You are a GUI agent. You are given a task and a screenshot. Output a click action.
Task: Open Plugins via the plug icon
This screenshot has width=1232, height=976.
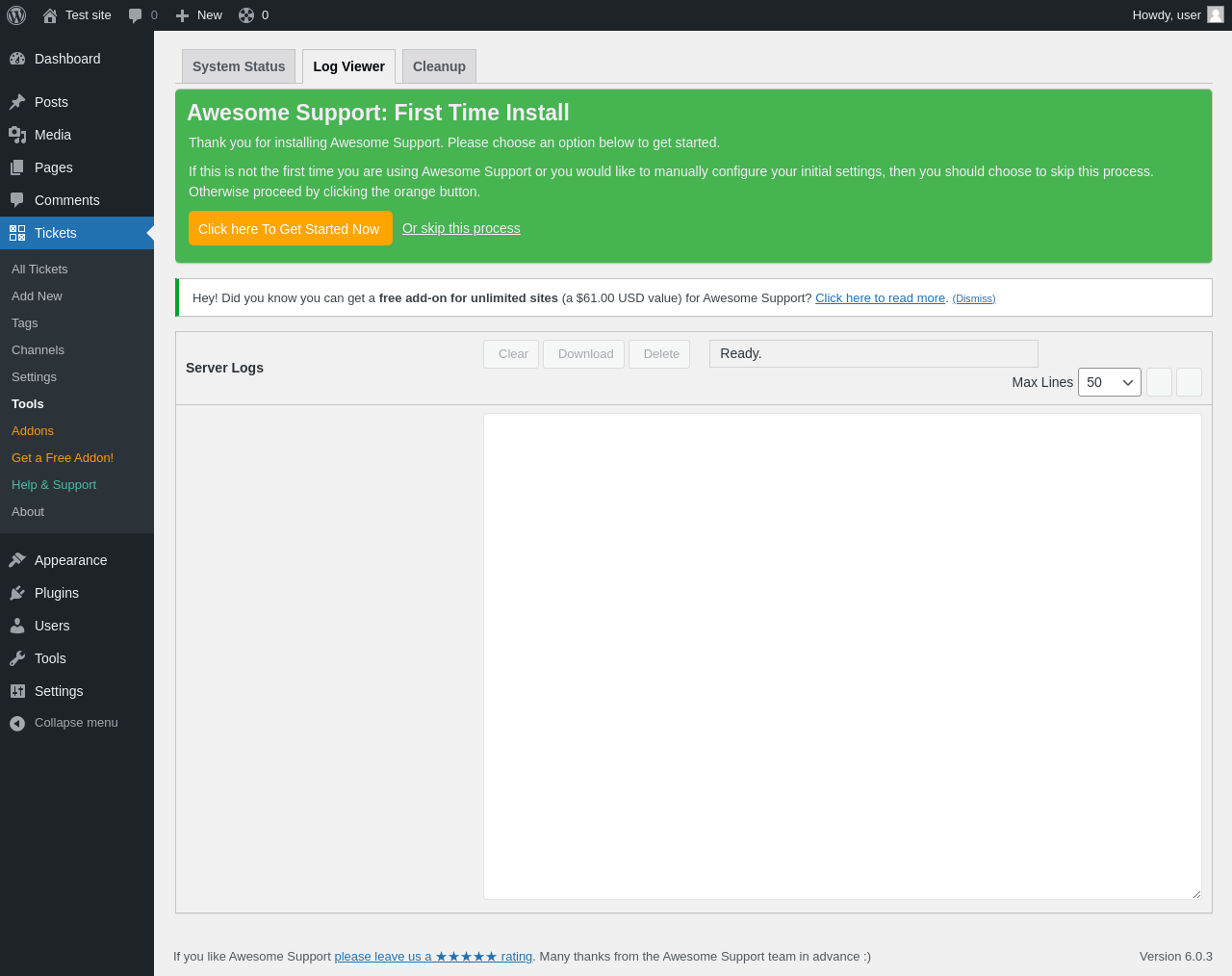(x=17, y=593)
